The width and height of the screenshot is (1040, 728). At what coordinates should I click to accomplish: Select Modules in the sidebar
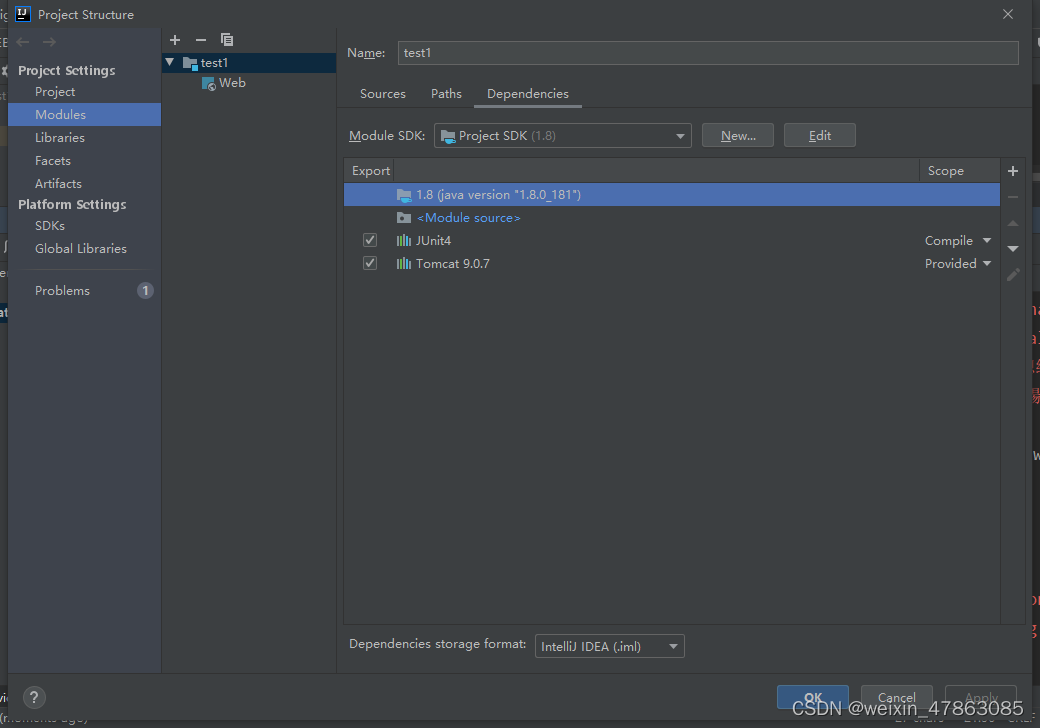click(x=84, y=115)
